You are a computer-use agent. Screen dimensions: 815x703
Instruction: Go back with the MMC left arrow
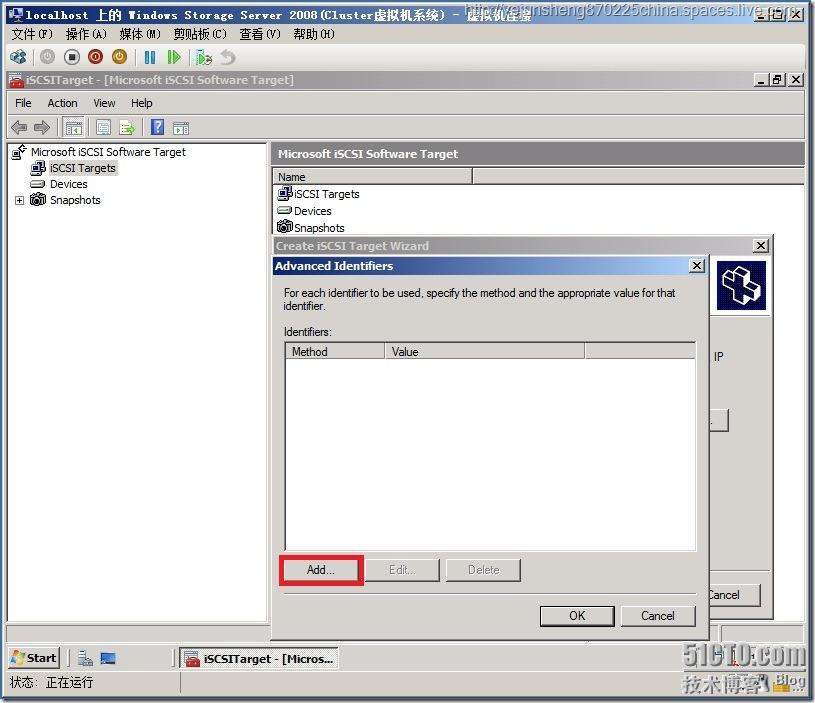pyautogui.click(x=19, y=127)
